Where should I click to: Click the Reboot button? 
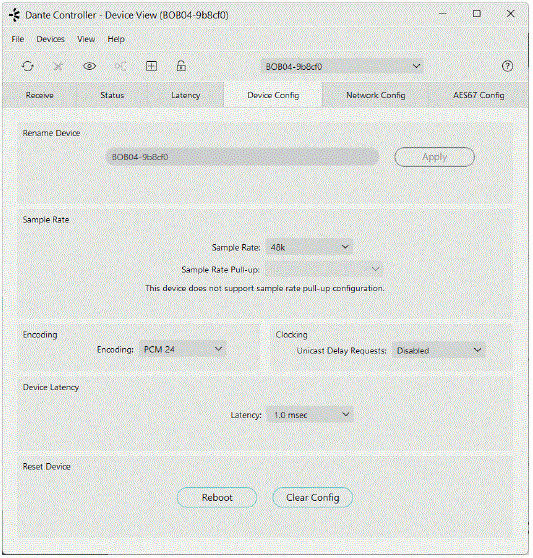[x=217, y=497]
